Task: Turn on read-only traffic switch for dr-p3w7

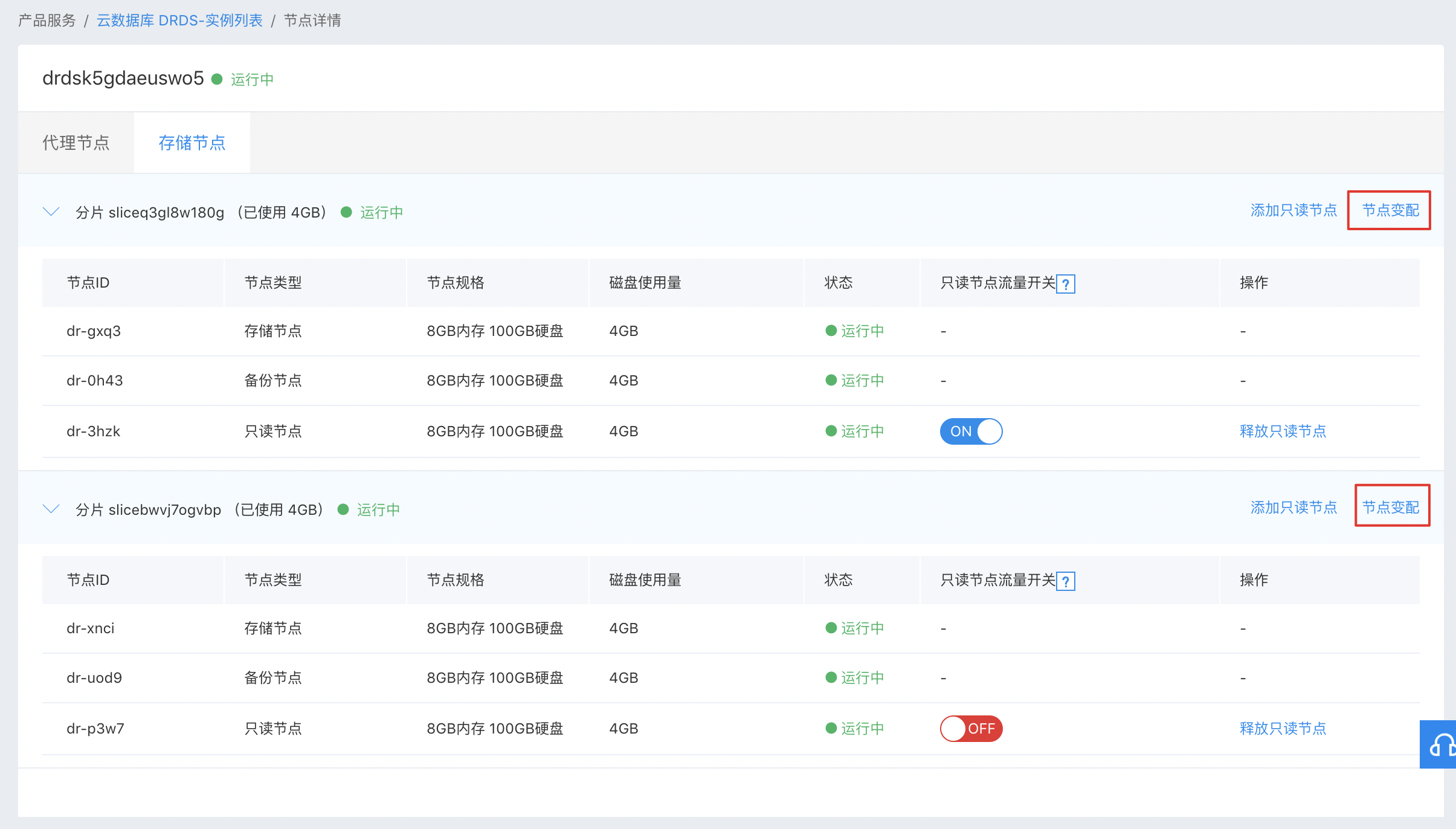Action: point(971,729)
